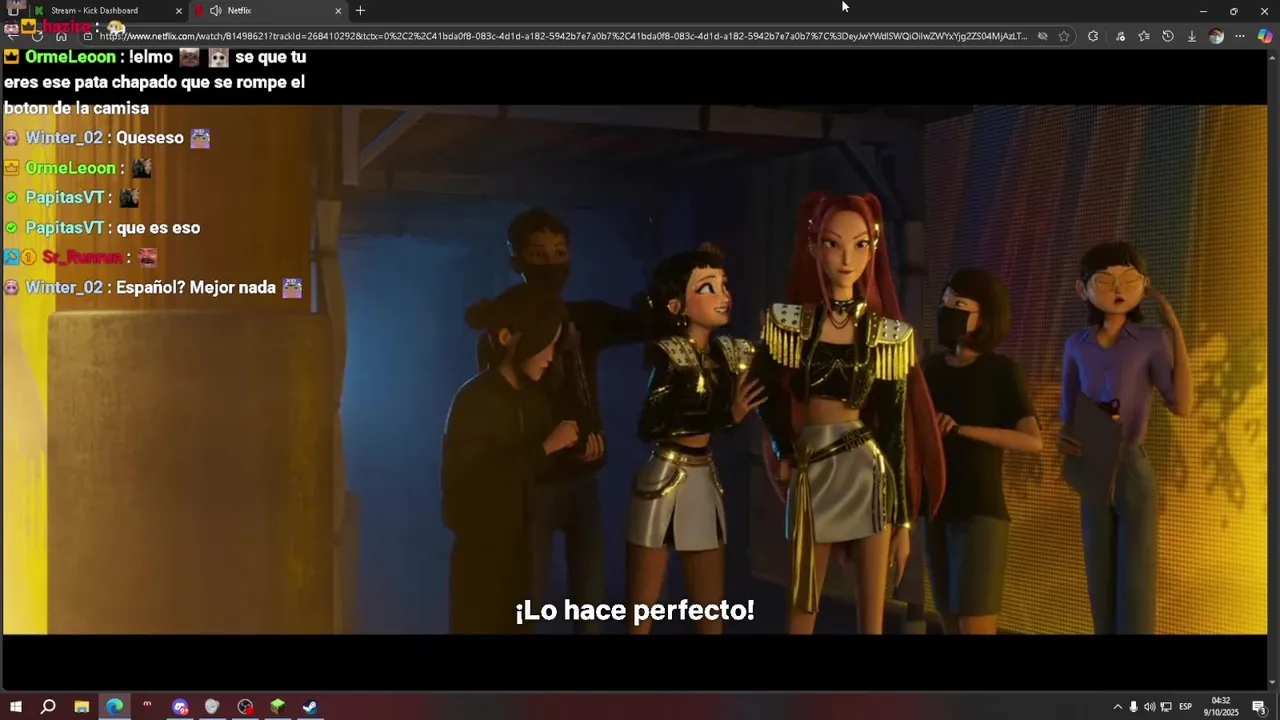
Task: Click the subtitle text ¡Lo hace perfecto!
Action: pyautogui.click(x=635, y=610)
